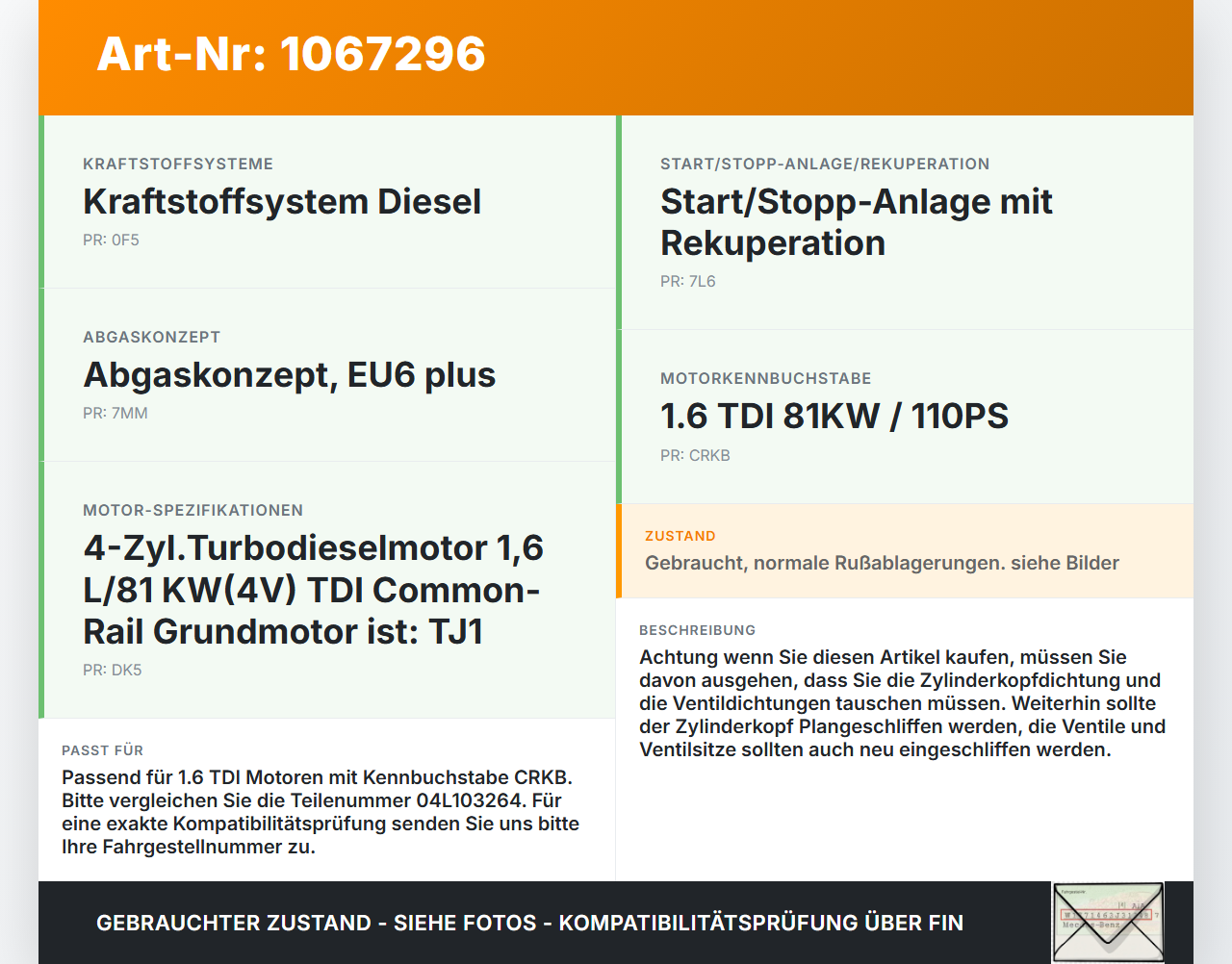Click the 'Gebraucht, normale Rußablagerungen. siehe Bilder' text
The height and width of the screenshot is (964, 1232).
click(x=882, y=564)
